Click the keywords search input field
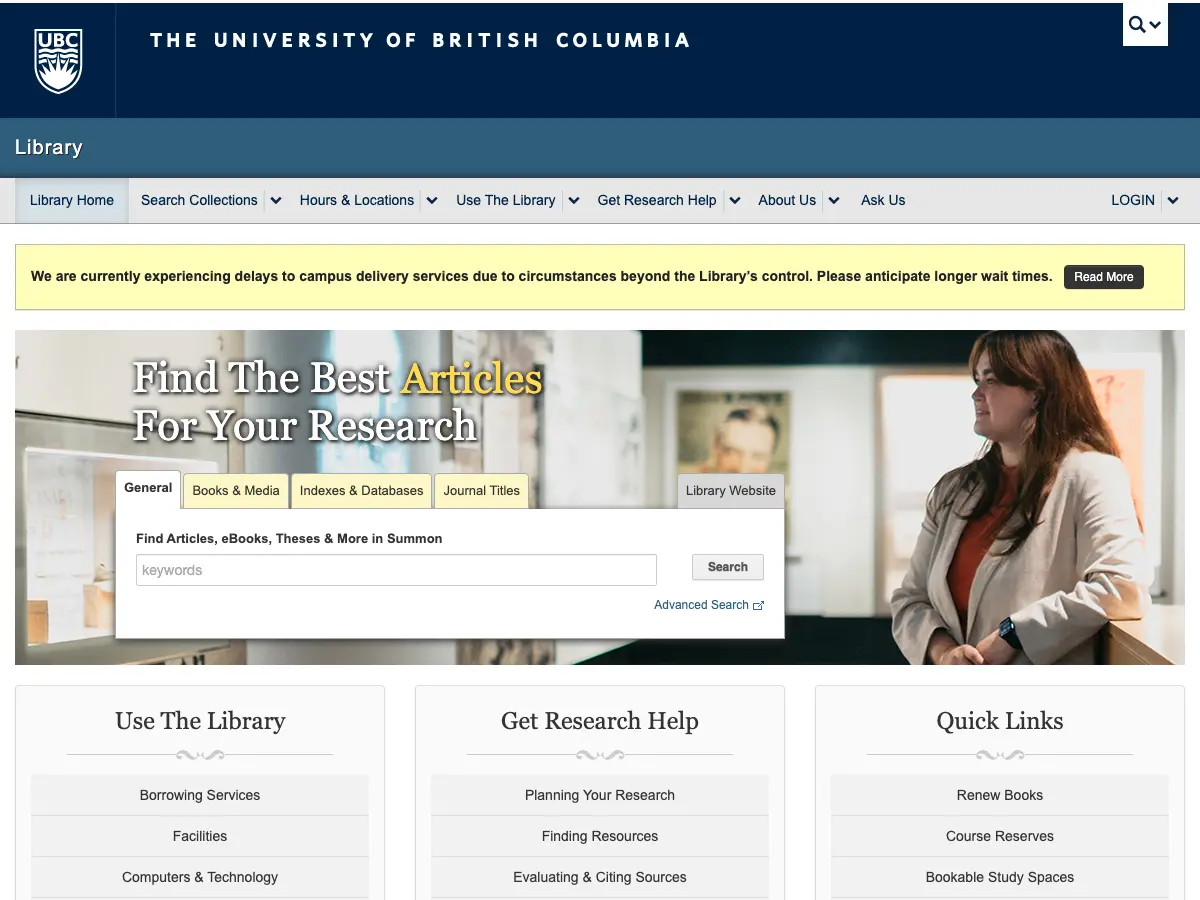The image size is (1200, 900). (x=396, y=570)
